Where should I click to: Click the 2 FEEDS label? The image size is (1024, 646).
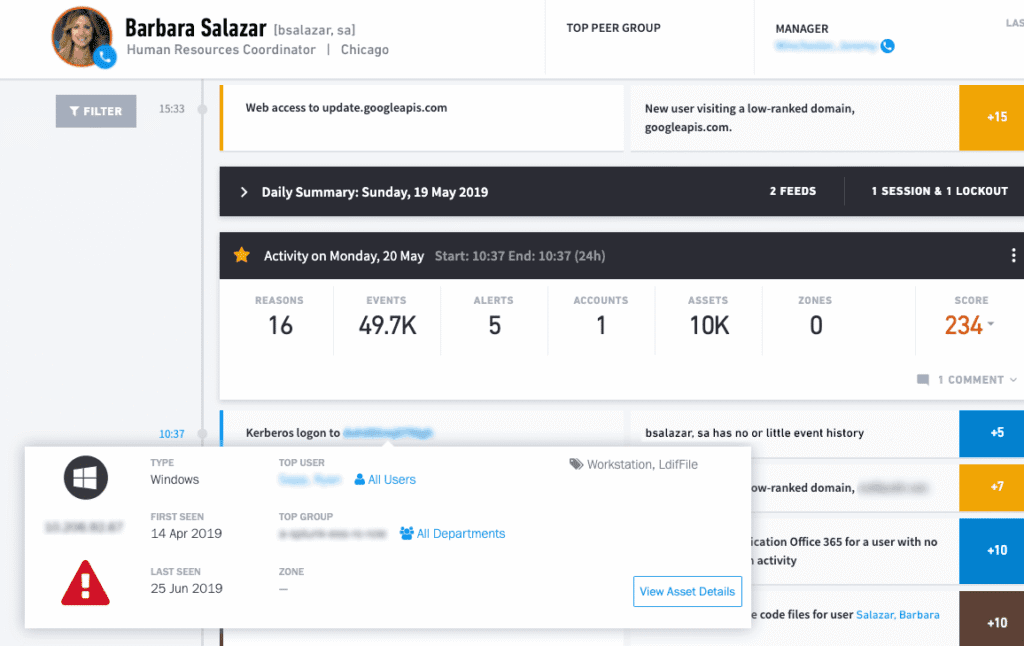pos(792,191)
